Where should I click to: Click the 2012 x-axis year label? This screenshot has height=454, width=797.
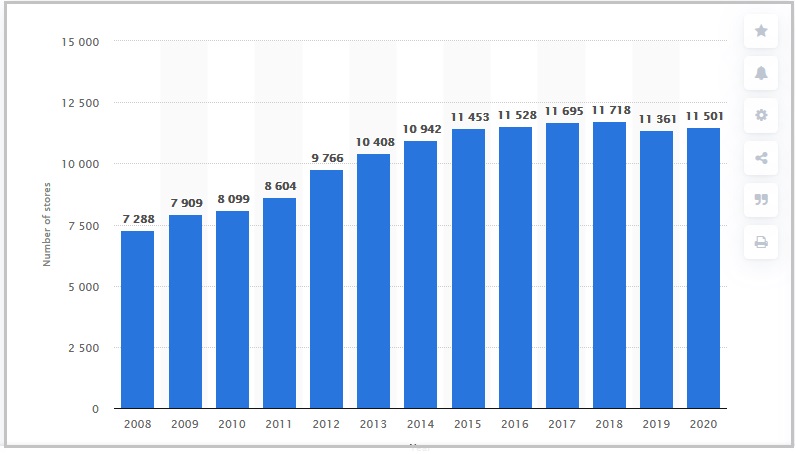(x=326, y=424)
